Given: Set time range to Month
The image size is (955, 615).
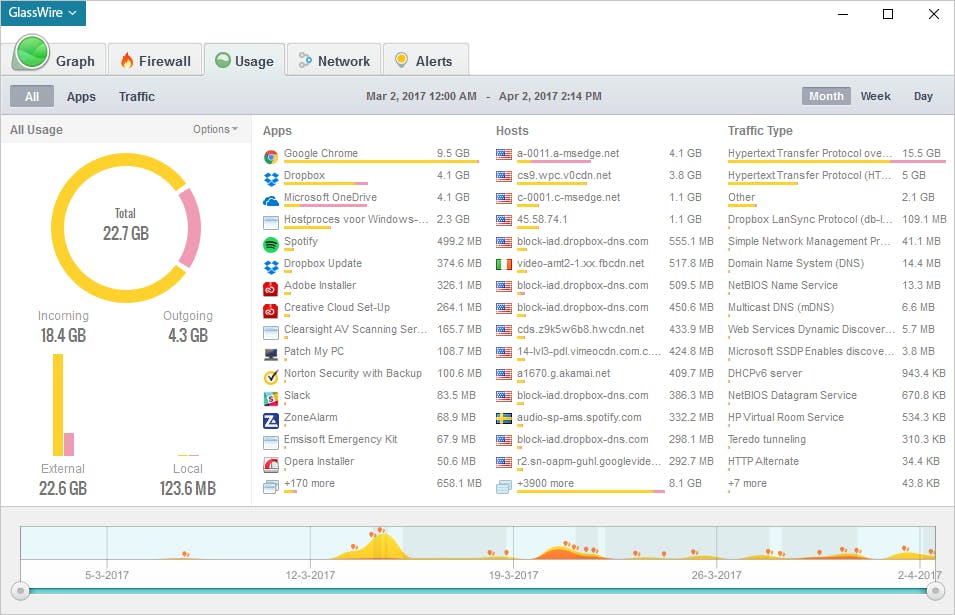Looking at the screenshot, I should pyautogui.click(x=826, y=96).
